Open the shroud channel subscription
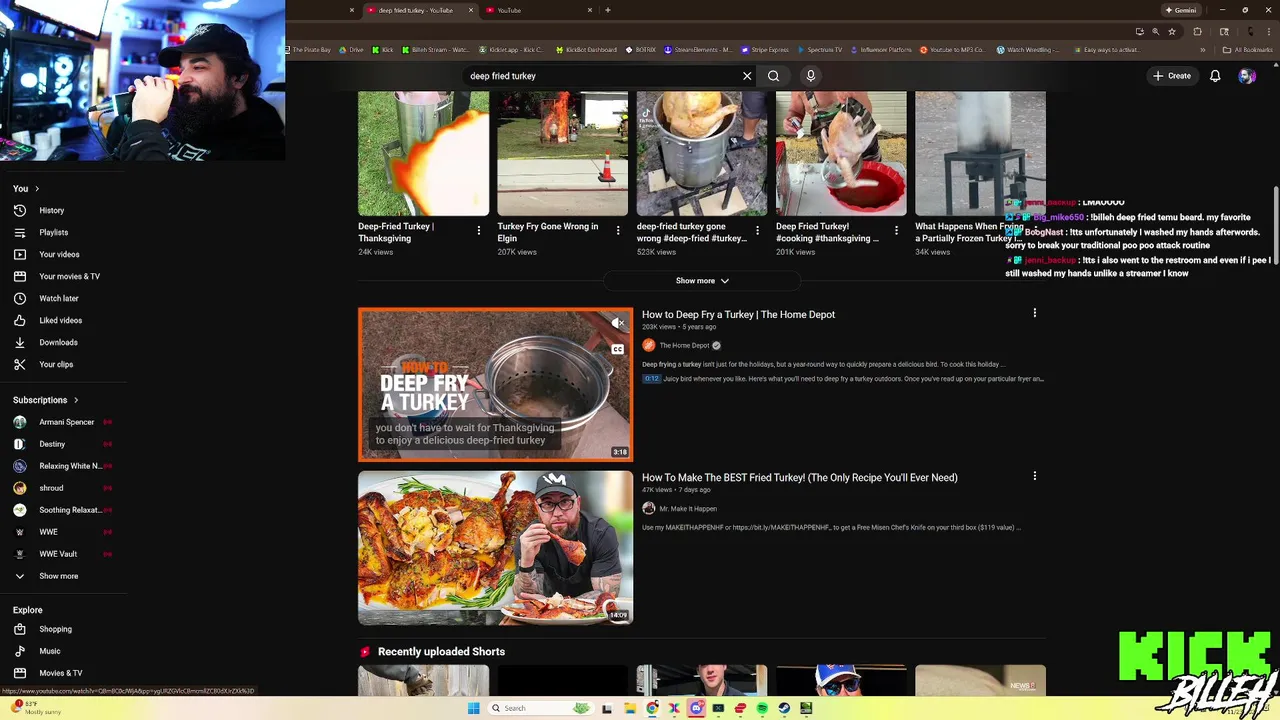 [x=51, y=488]
